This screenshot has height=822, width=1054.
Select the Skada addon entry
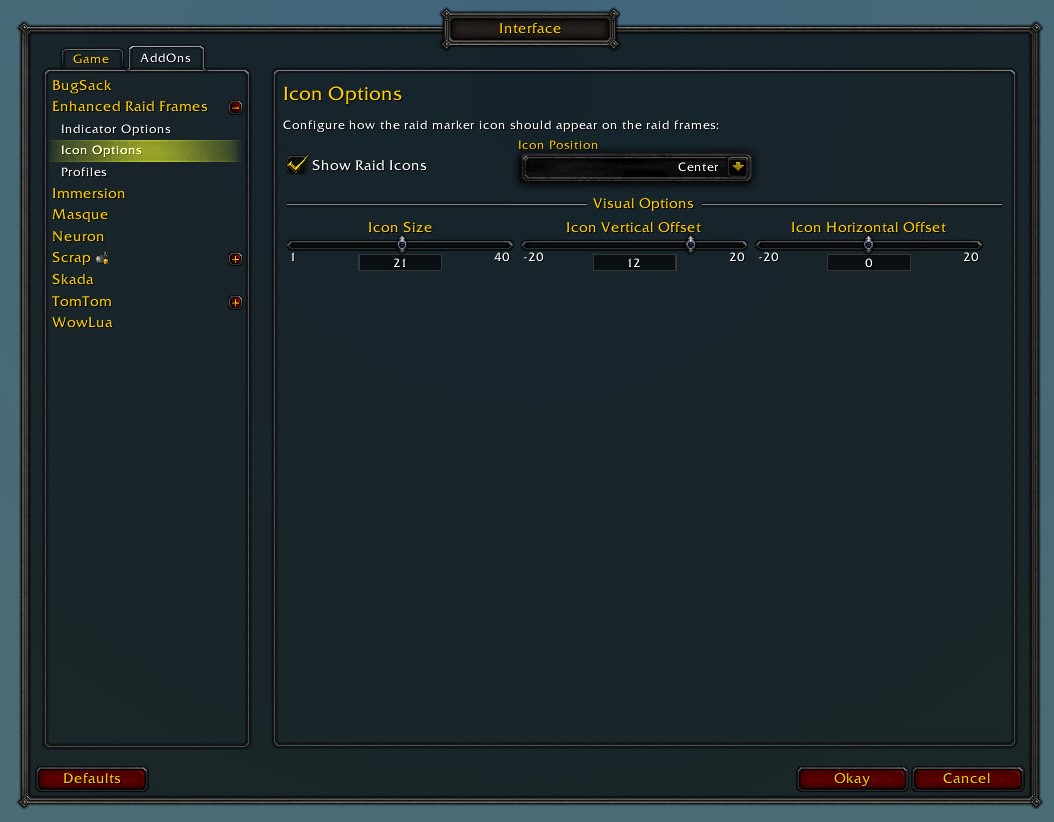click(x=73, y=279)
